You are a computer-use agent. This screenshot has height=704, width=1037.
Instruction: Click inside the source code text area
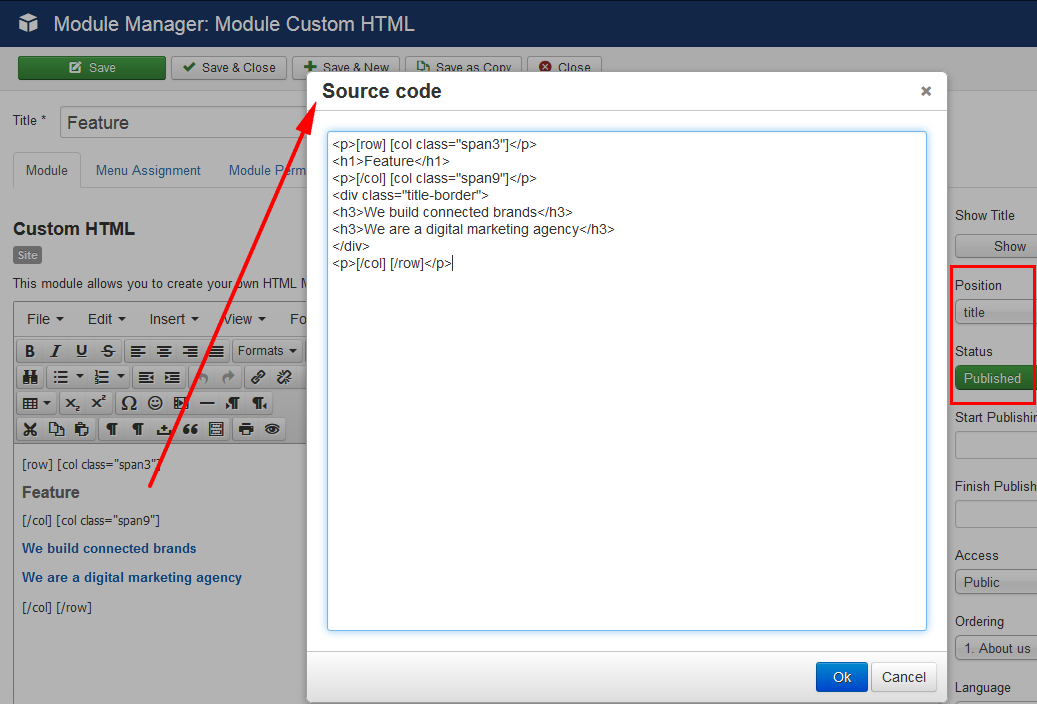[x=626, y=450]
